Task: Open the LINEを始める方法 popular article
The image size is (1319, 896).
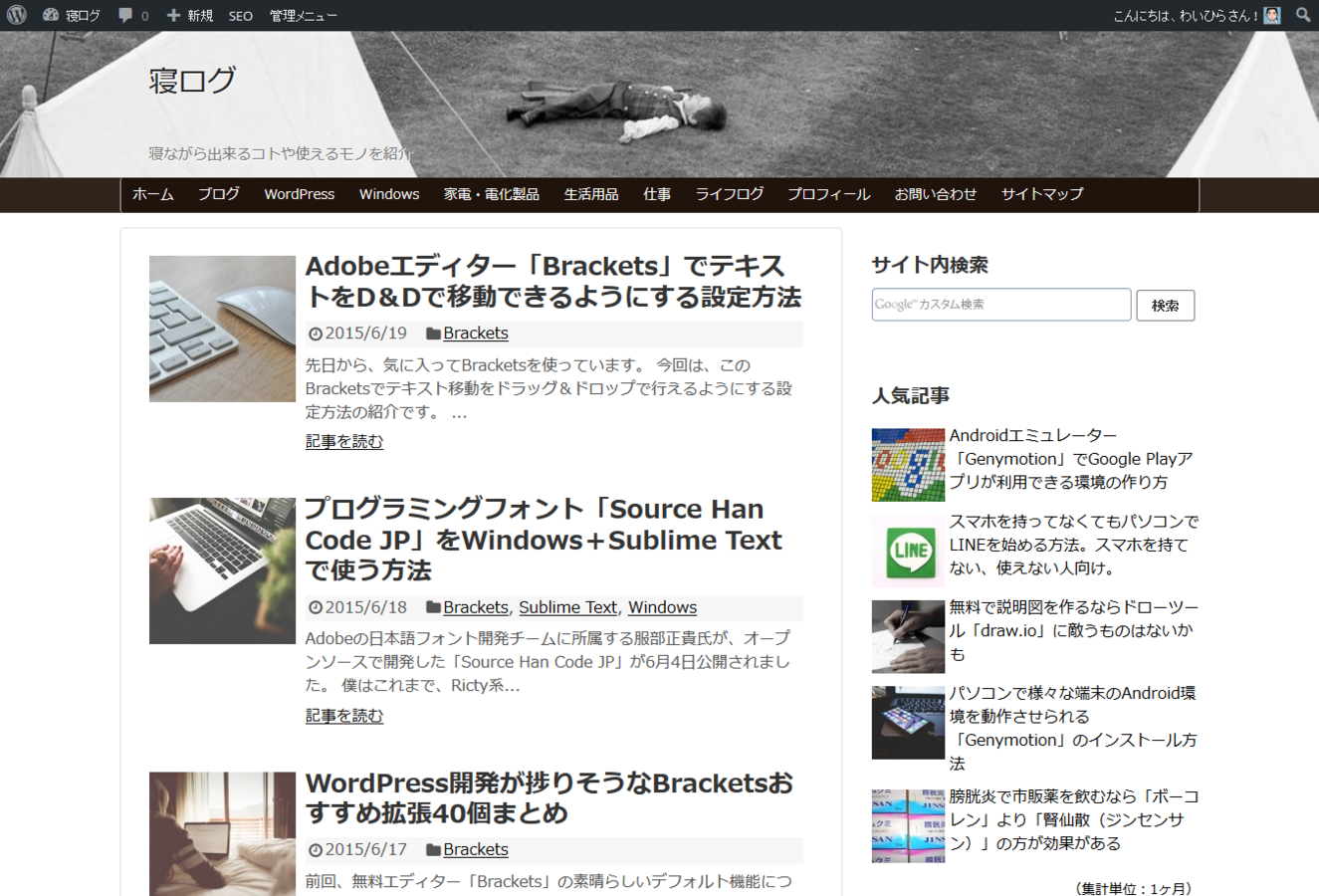Action: pyautogui.click(x=1073, y=545)
